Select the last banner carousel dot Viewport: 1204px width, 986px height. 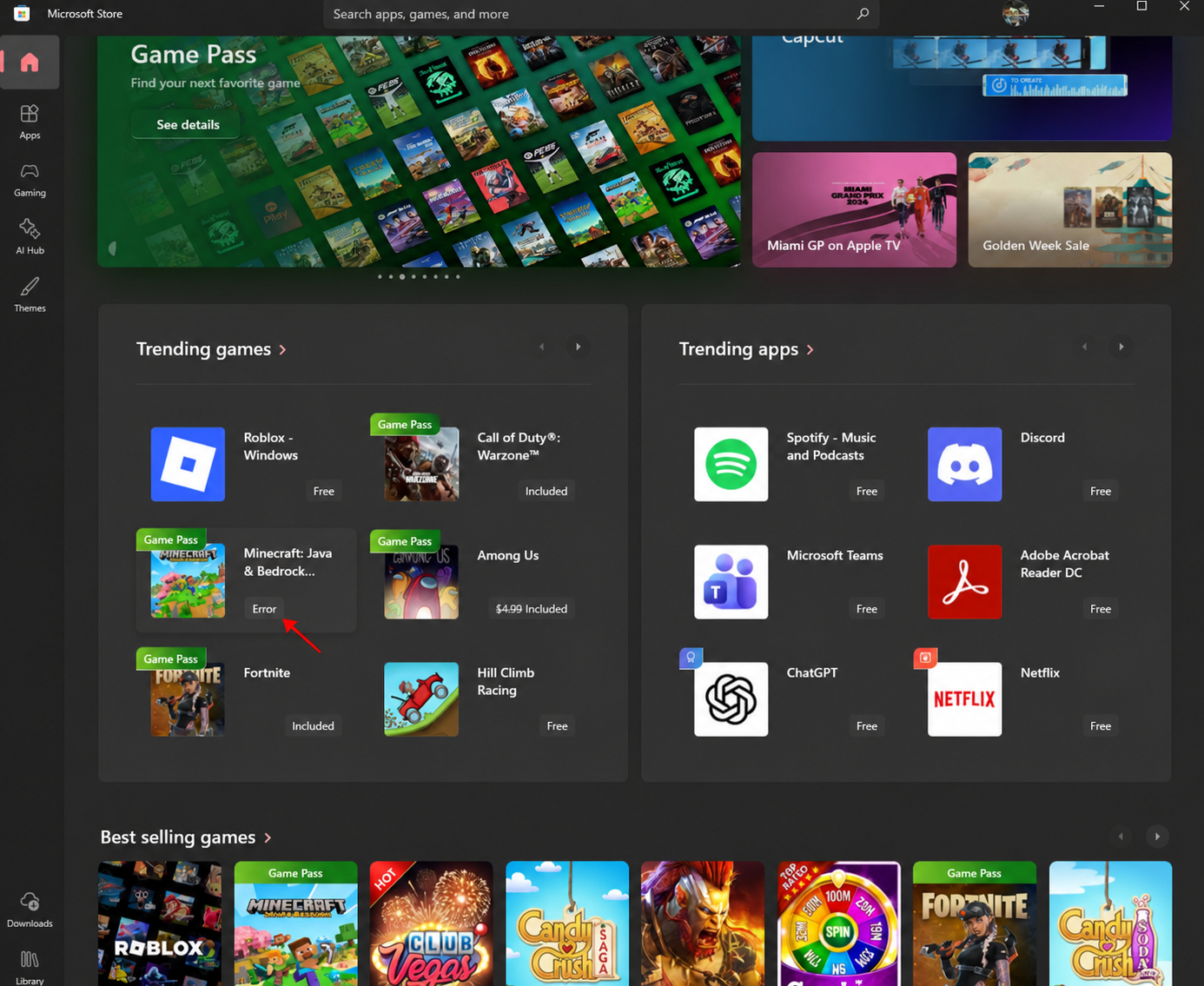[x=458, y=276]
